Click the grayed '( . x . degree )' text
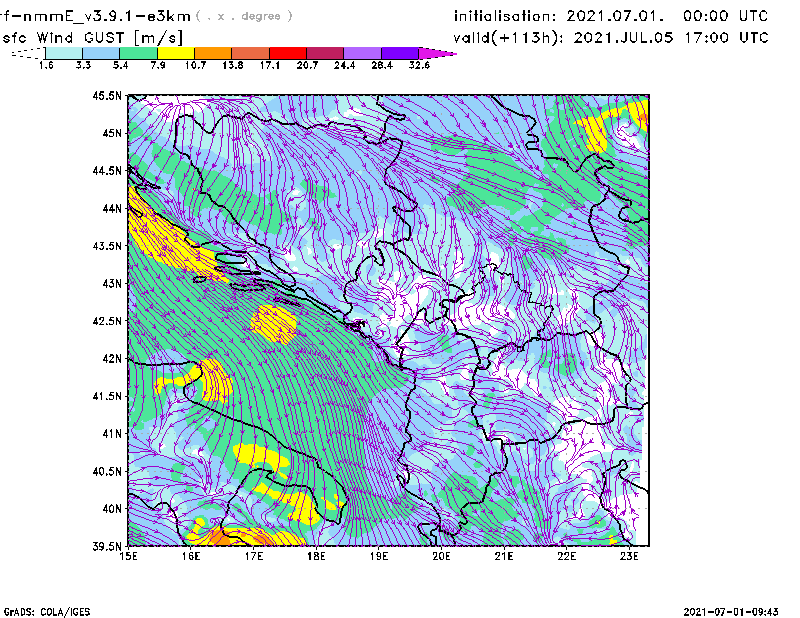 click(244, 16)
